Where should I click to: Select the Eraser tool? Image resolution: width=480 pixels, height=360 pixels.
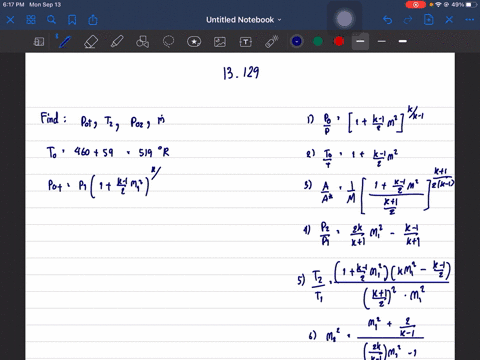point(91,42)
